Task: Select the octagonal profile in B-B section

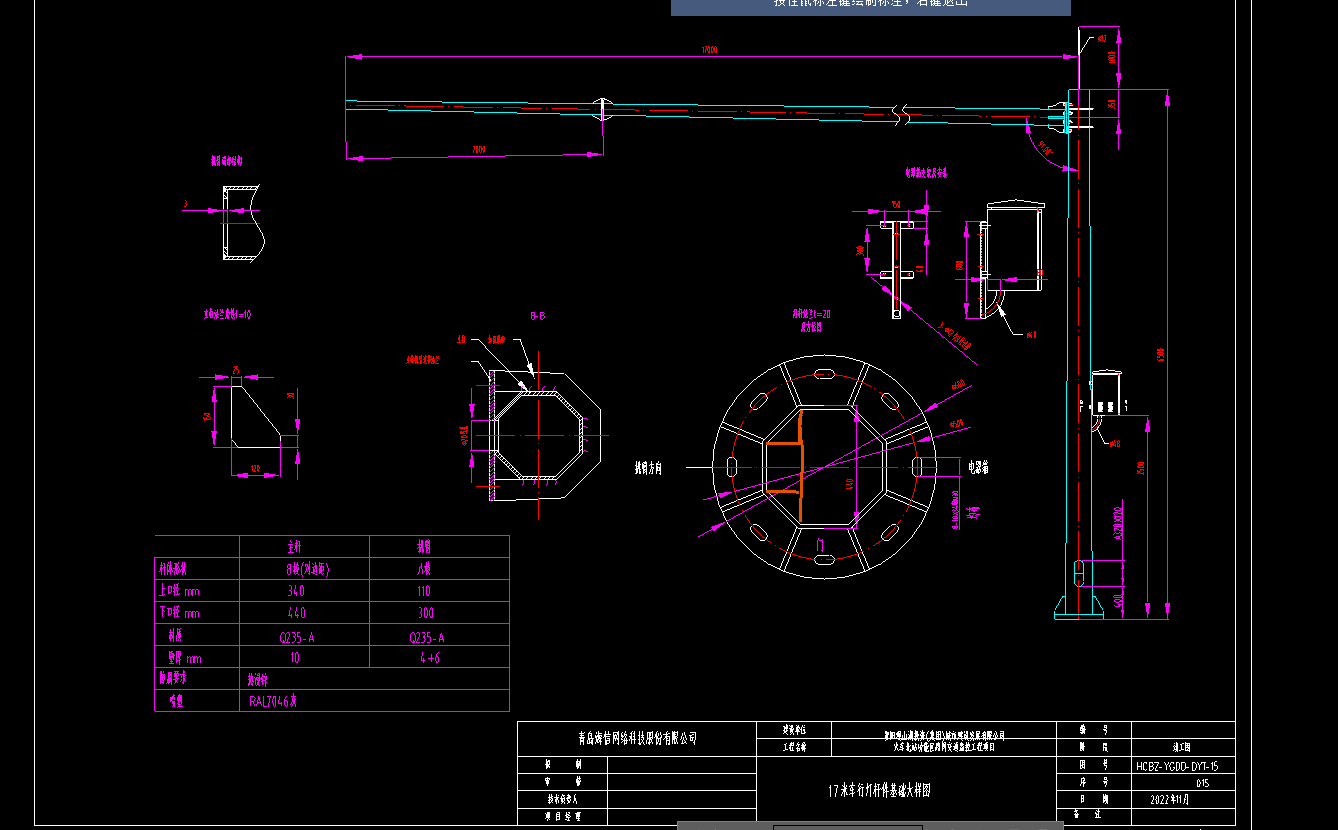Action: tap(541, 437)
